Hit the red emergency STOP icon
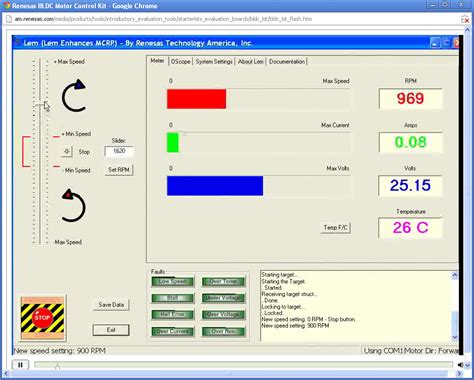Viewport: 474px width, 380px height. coord(42,318)
